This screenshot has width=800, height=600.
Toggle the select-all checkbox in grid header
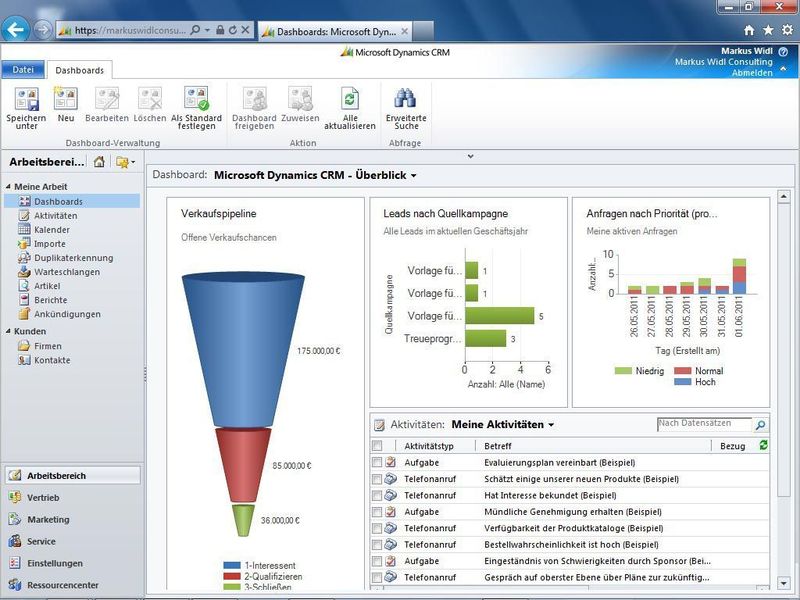click(x=377, y=446)
